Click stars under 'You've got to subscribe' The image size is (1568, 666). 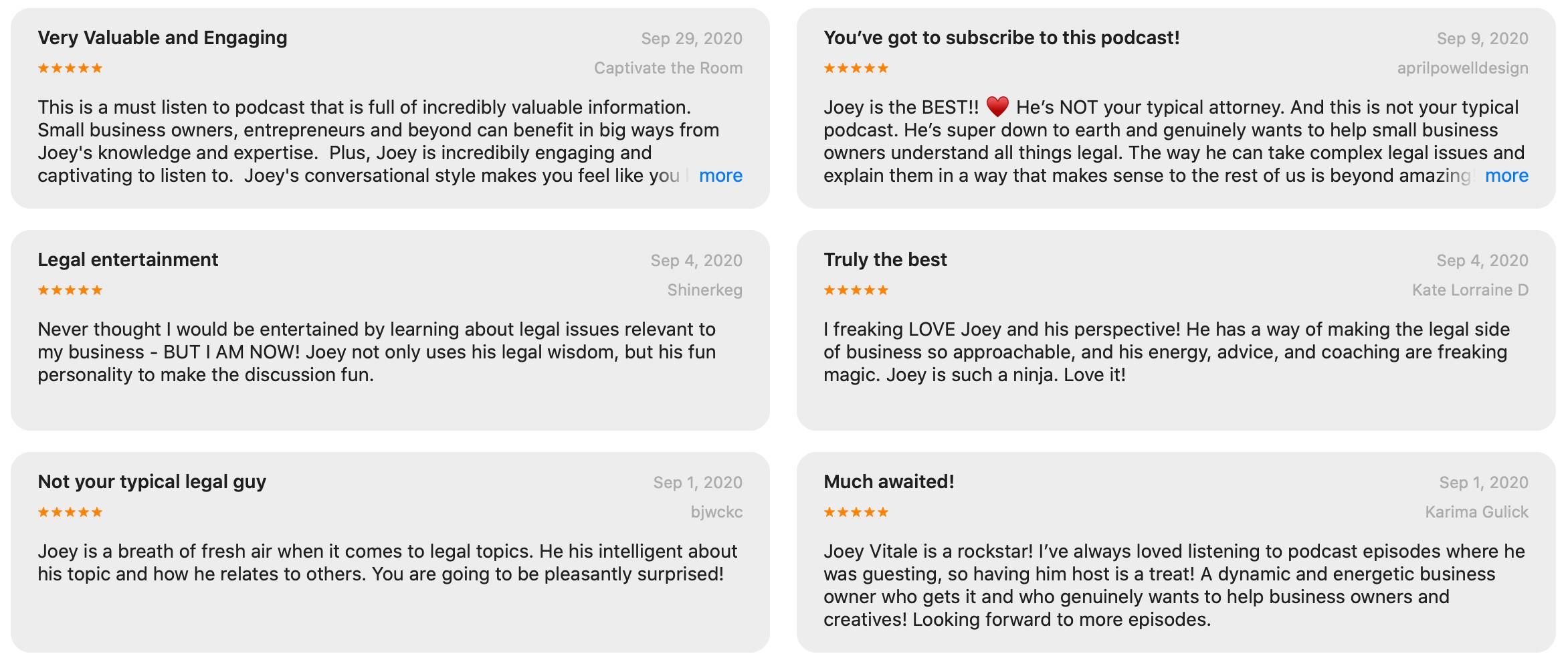click(x=856, y=68)
